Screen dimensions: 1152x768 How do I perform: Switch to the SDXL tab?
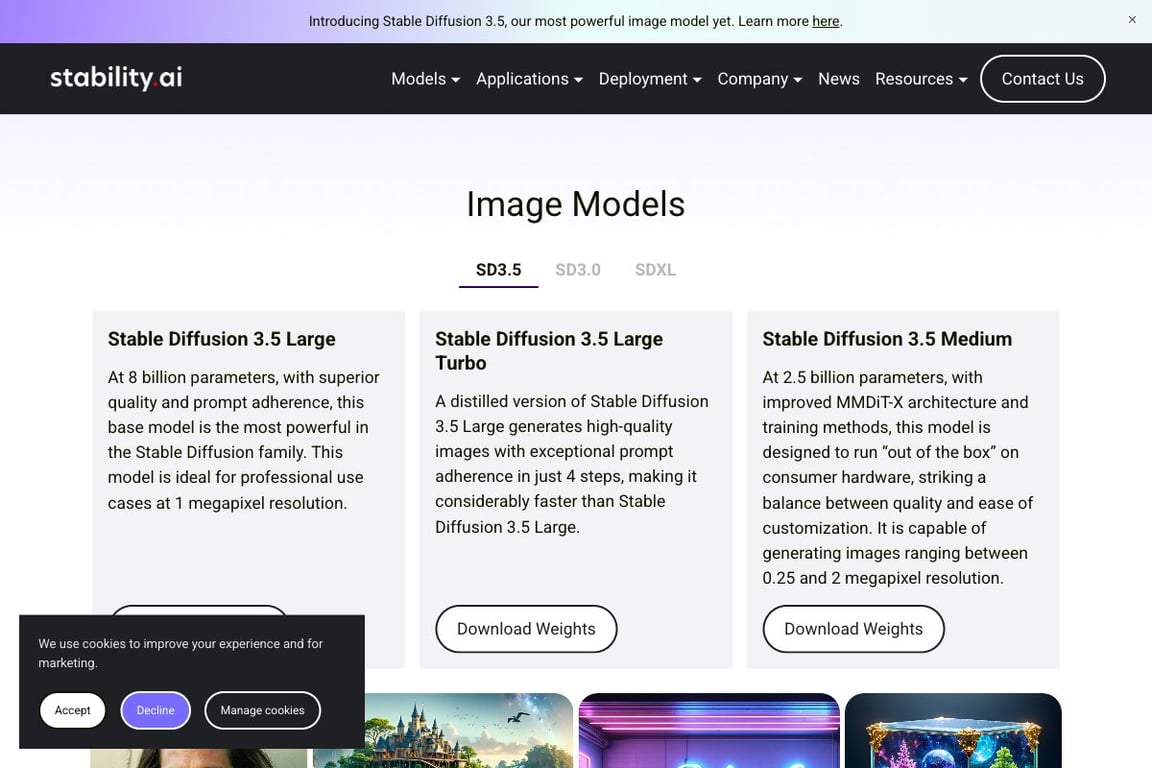pos(655,270)
